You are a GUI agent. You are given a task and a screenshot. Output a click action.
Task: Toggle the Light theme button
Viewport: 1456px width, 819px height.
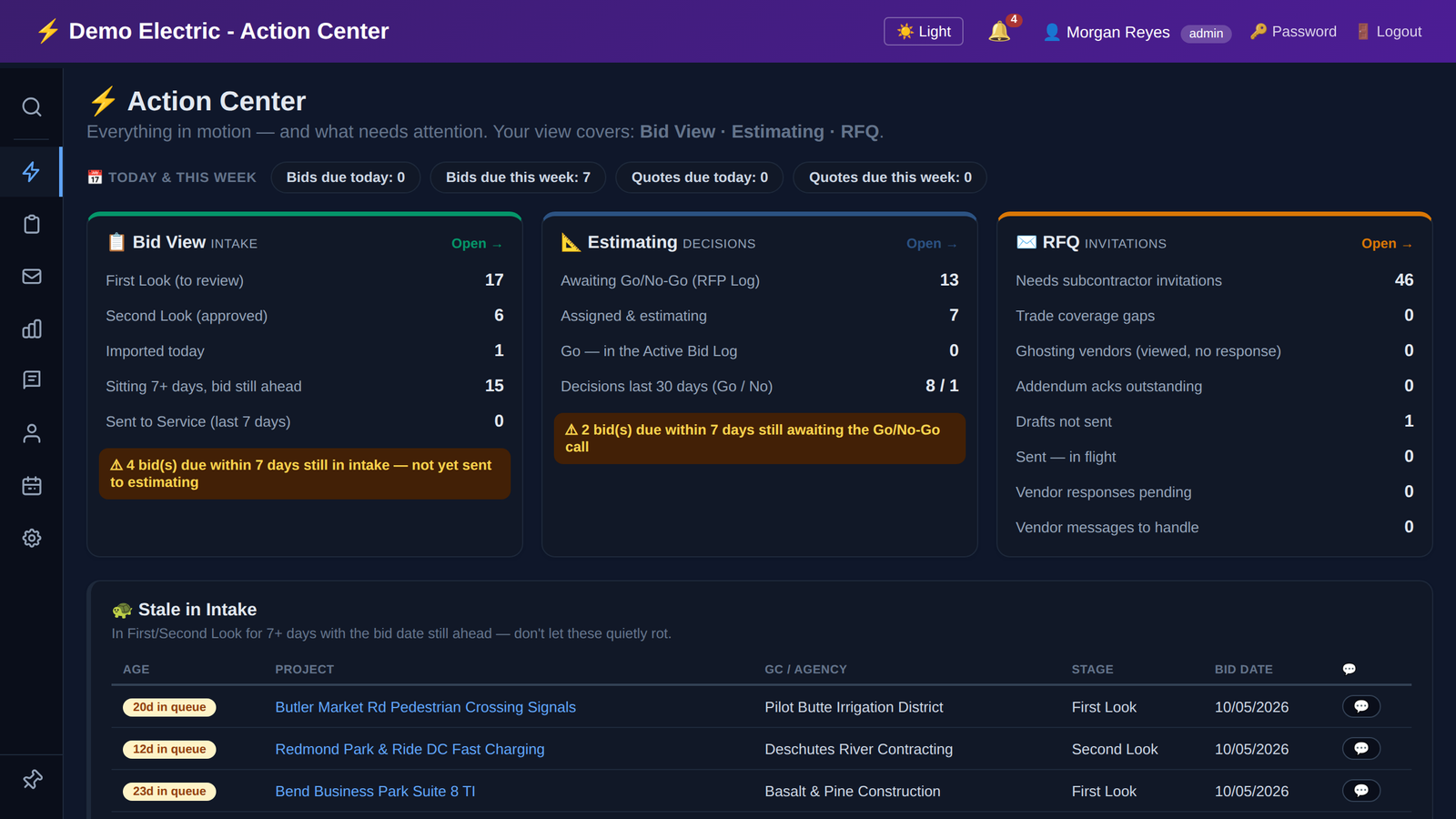(x=924, y=32)
